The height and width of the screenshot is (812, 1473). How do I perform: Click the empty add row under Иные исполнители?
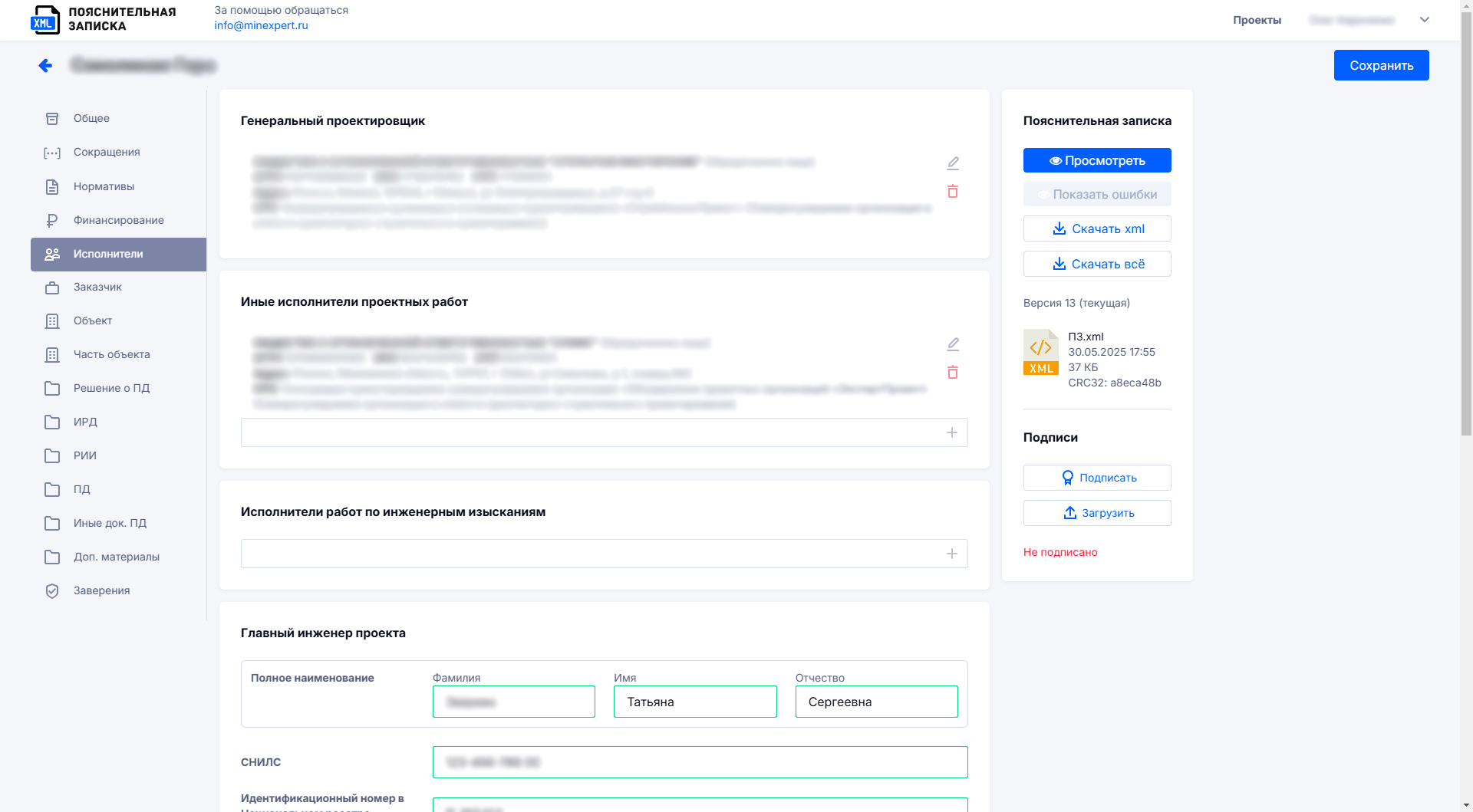605,432
